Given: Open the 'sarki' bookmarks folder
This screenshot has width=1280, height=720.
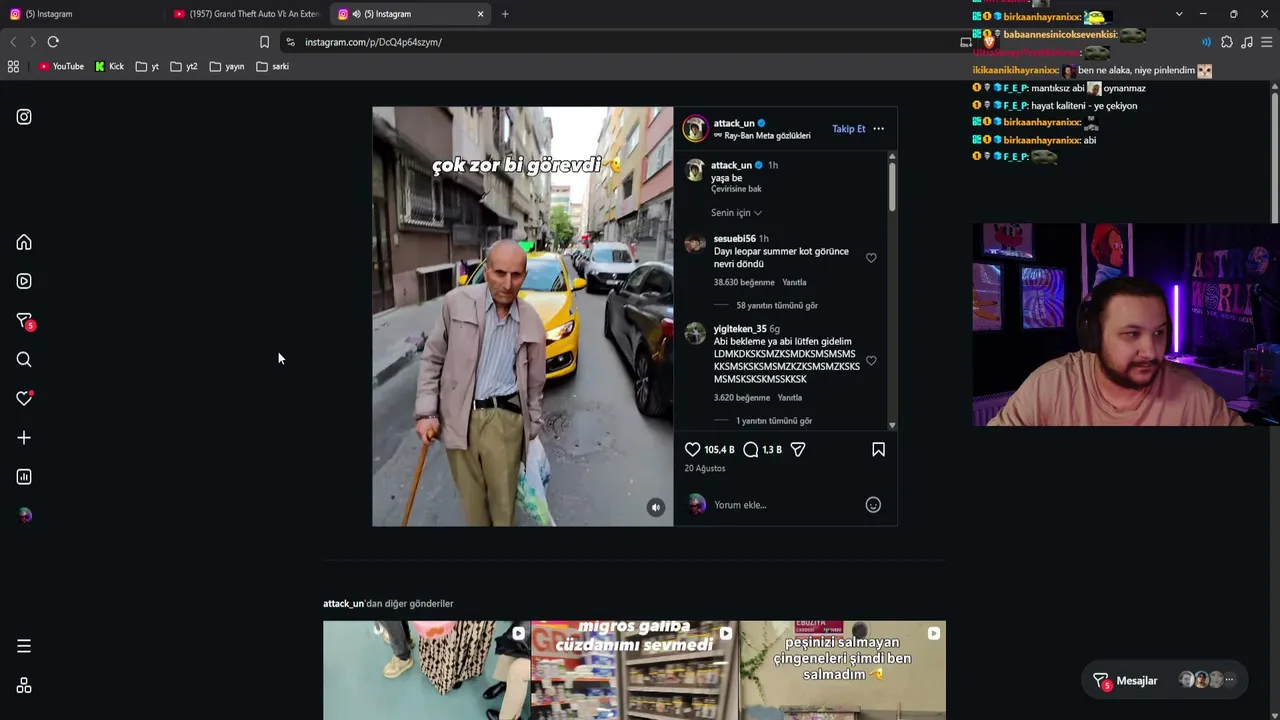Looking at the screenshot, I should coord(273,67).
